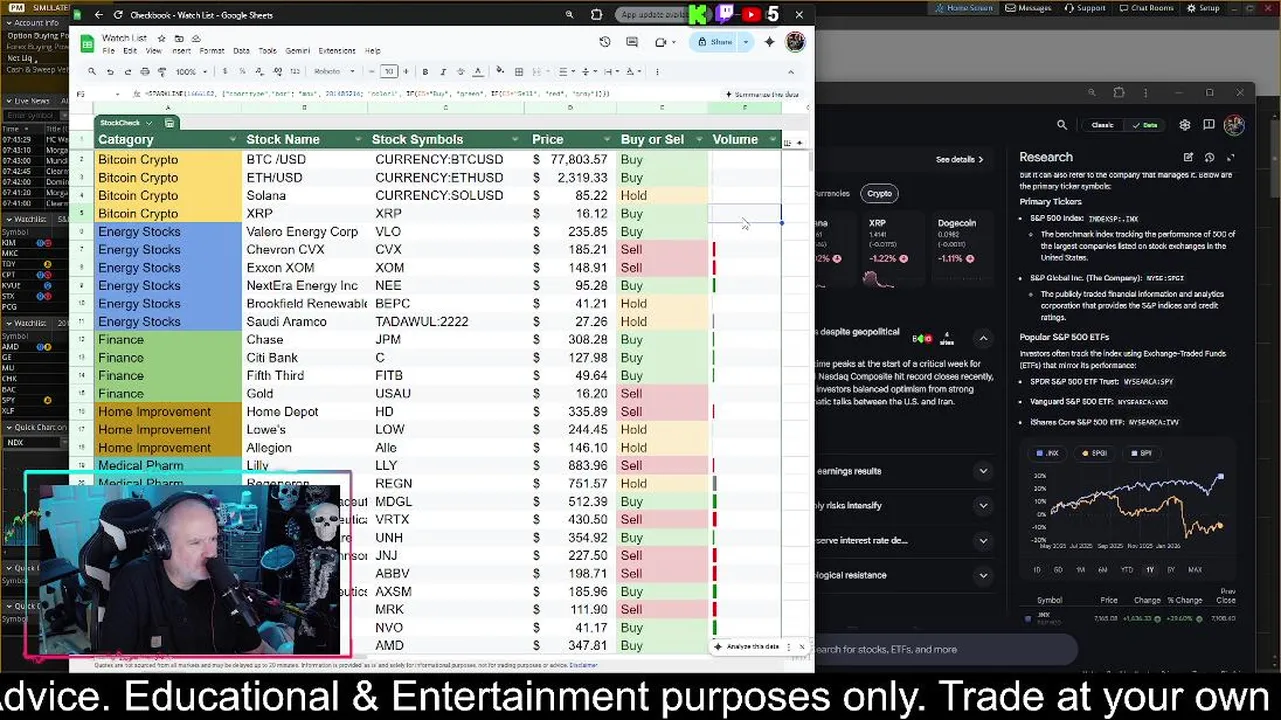Decrease font size with minus button
Screen dimensions: 1281x720
point(372,72)
